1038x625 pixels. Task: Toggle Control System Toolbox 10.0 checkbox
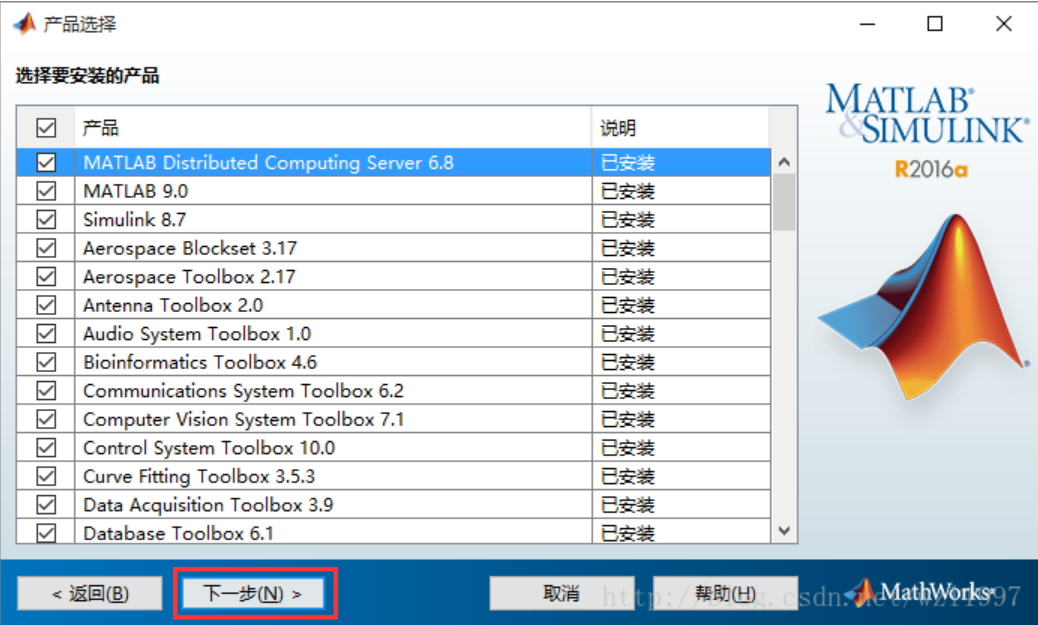coord(45,448)
